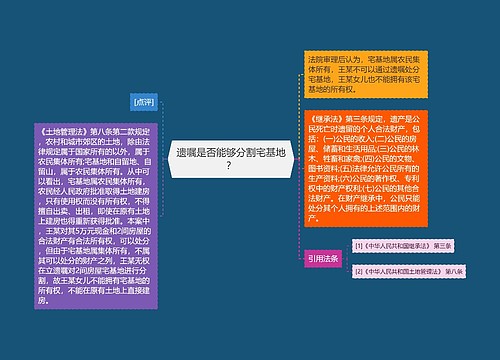Select the purple 《土地管理法》第八条 text box
Screen dimensions: 500x360
(96, 216)
